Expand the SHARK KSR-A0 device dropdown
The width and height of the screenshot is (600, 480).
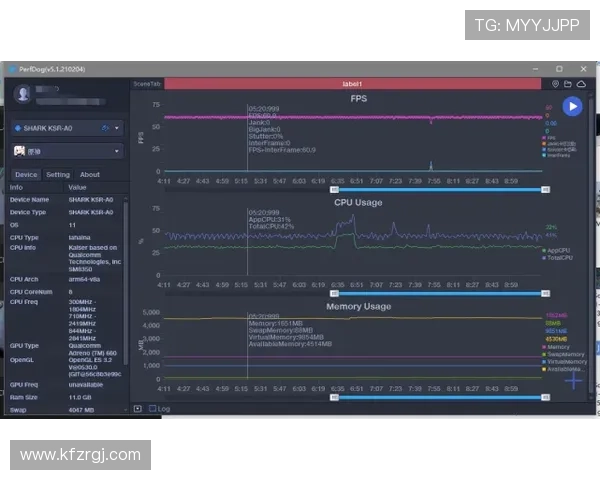118,128
